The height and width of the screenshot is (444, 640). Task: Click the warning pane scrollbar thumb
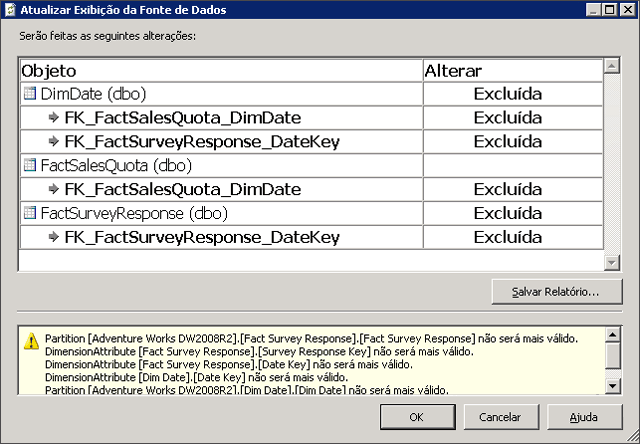[x=613, y=356]
